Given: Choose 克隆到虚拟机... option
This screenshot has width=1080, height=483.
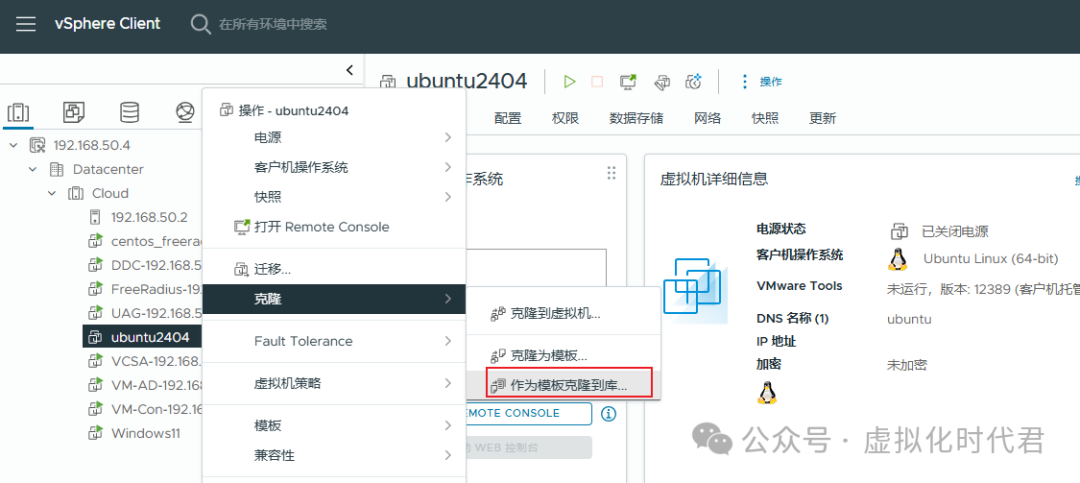Looking at the screenshot, I should click(x=563, y=314).
